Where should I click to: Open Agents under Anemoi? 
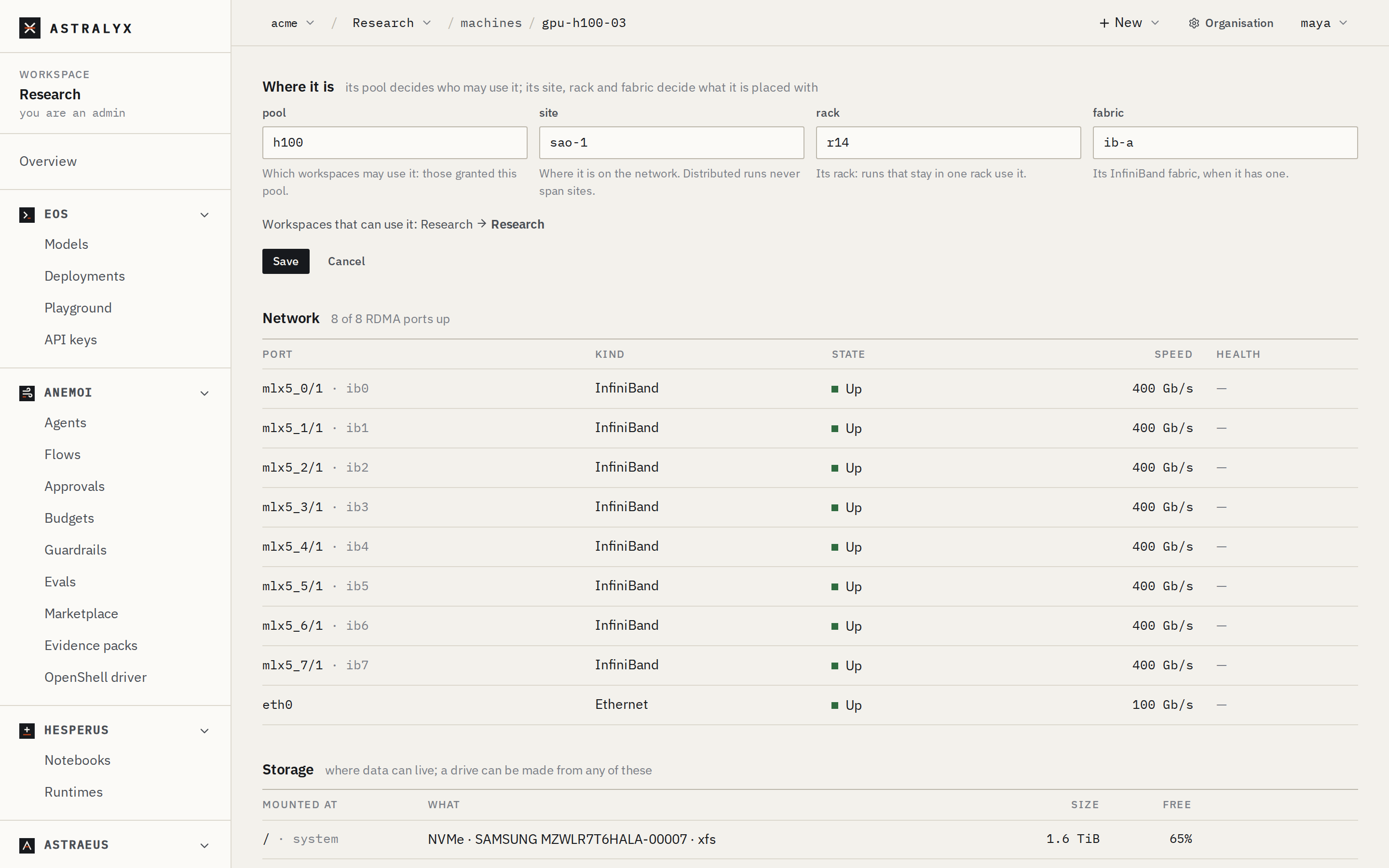66,422
